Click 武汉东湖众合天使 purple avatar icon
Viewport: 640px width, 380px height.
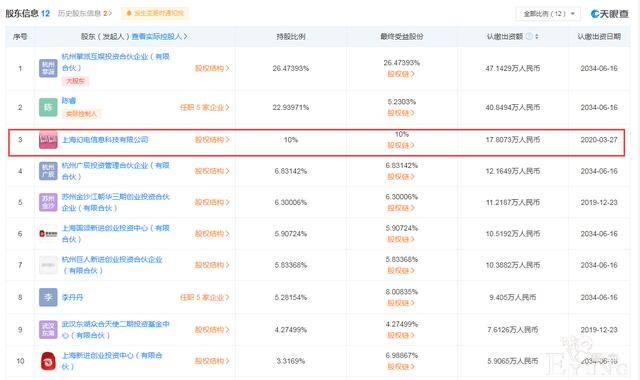pos(48,329)
